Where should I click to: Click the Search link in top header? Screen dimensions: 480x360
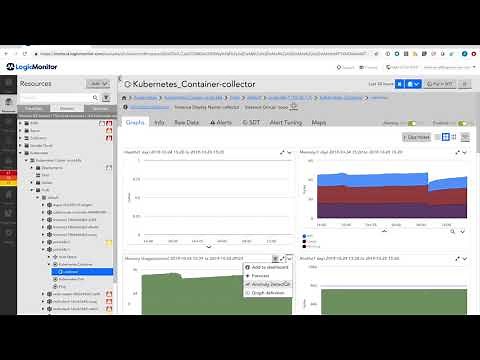[x=345, y=67]
